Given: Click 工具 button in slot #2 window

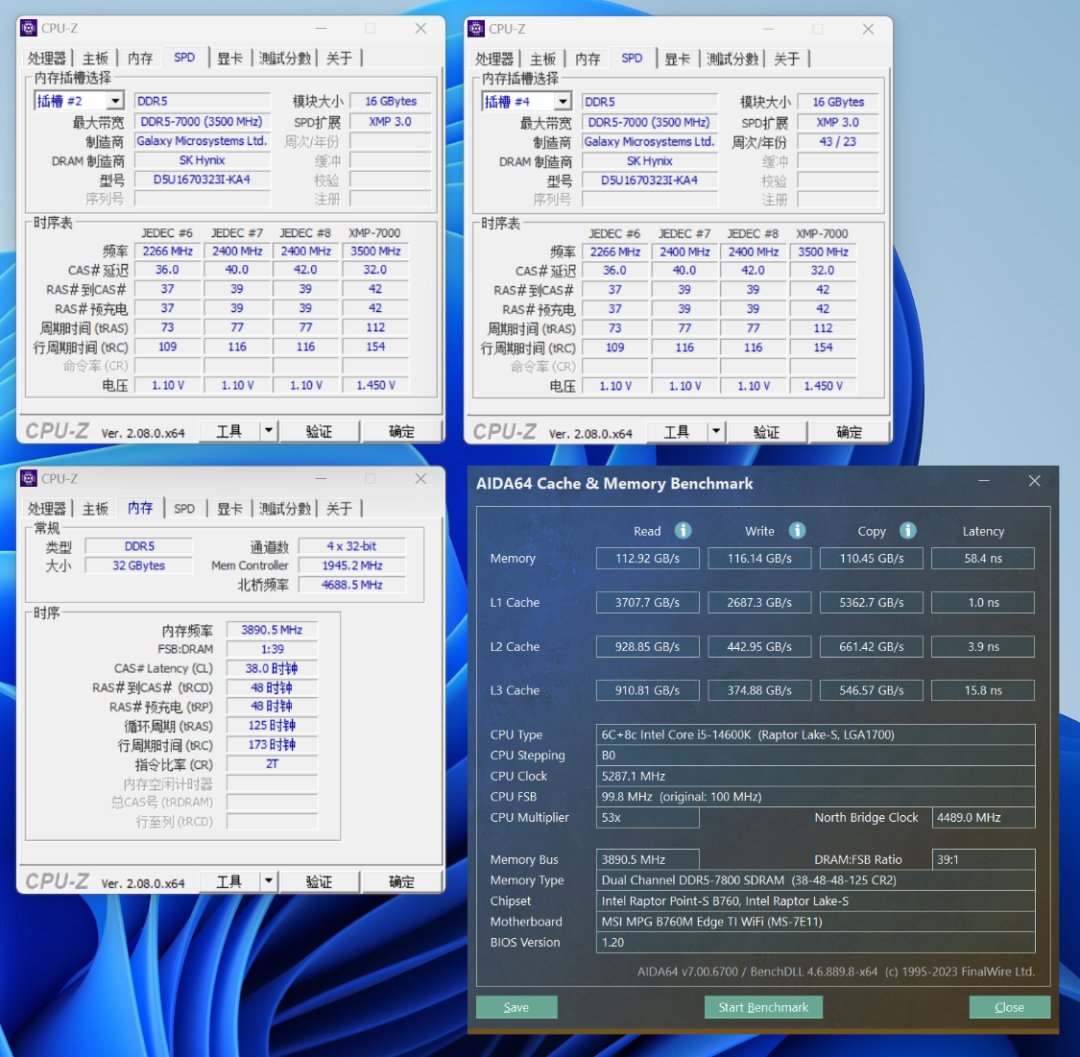Looking at the screenshot, I should [x=229, y=431].
